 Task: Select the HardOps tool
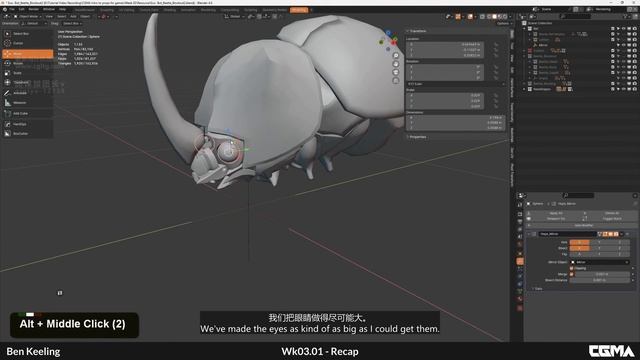click(27, 124)
